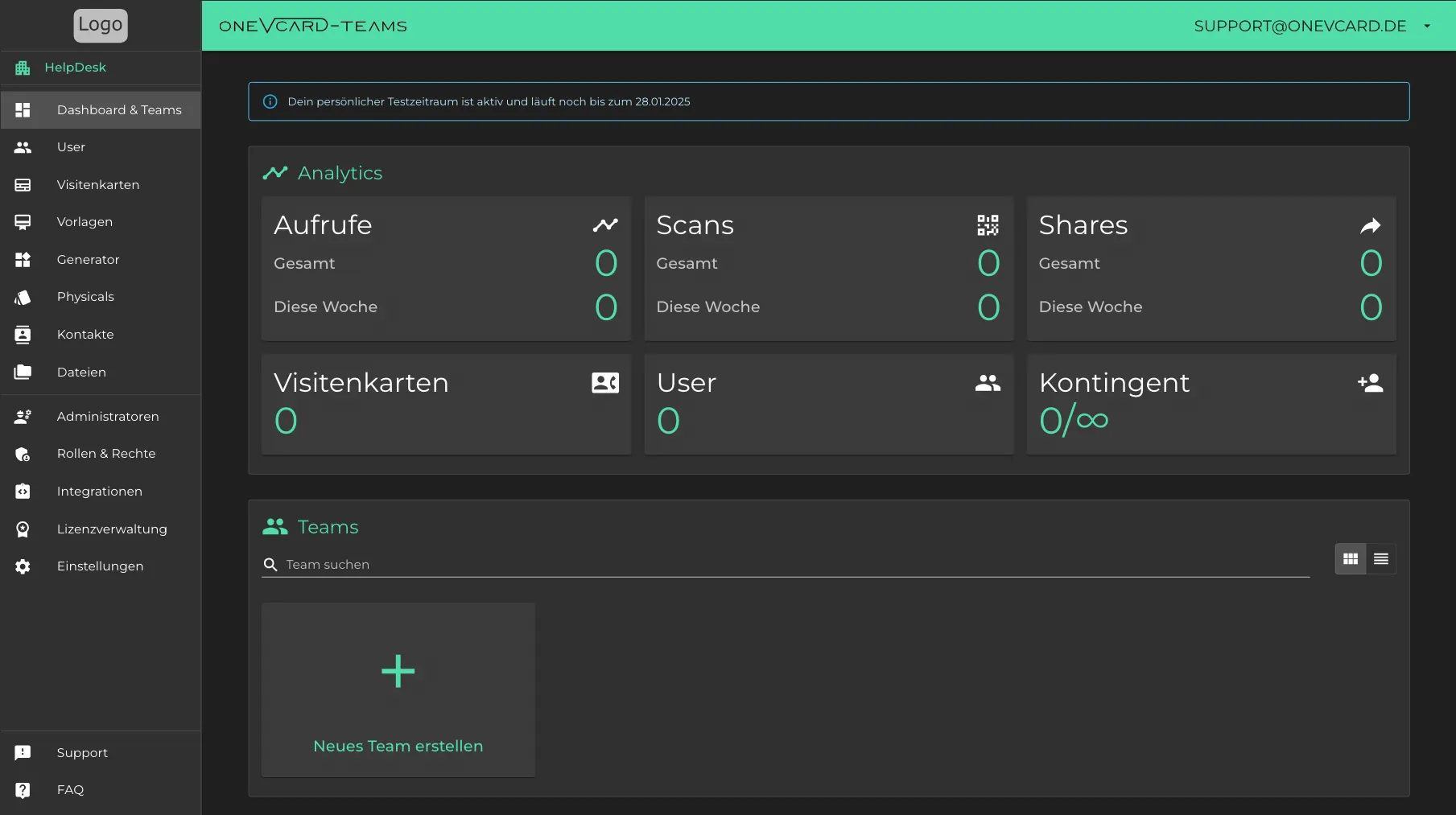
Task: Click the info icon in trial banner
Action: (x=270, y=101)
